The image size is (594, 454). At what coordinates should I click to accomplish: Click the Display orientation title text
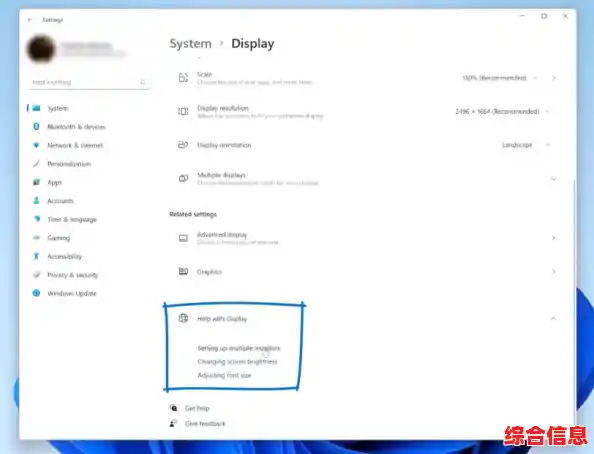224,145
